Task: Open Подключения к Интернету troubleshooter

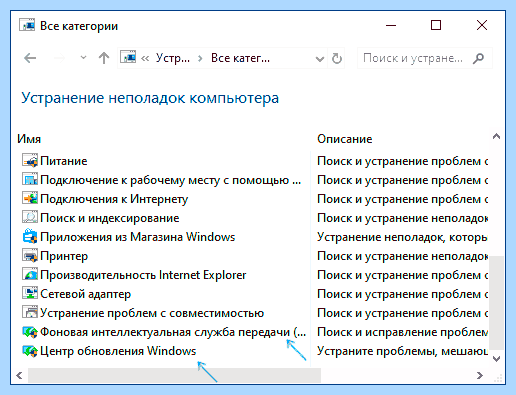Action: tap(114, 199)
